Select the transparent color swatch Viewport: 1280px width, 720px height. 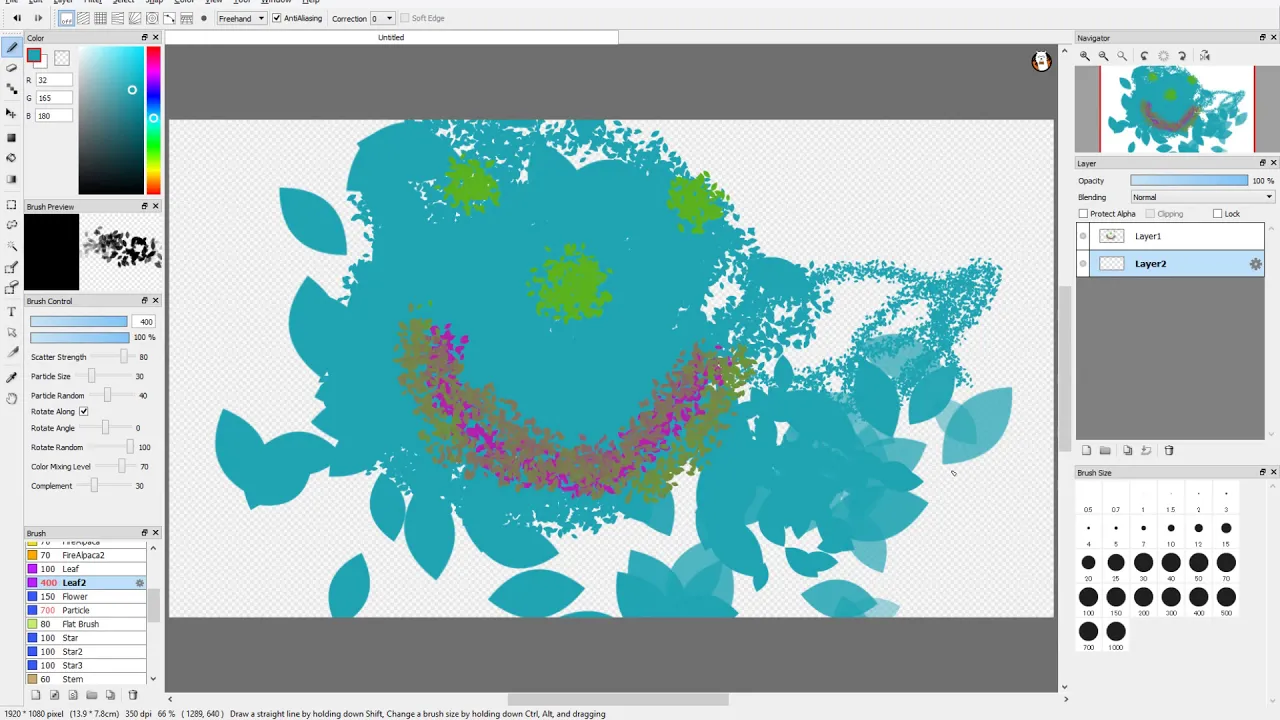pos(62,59)
